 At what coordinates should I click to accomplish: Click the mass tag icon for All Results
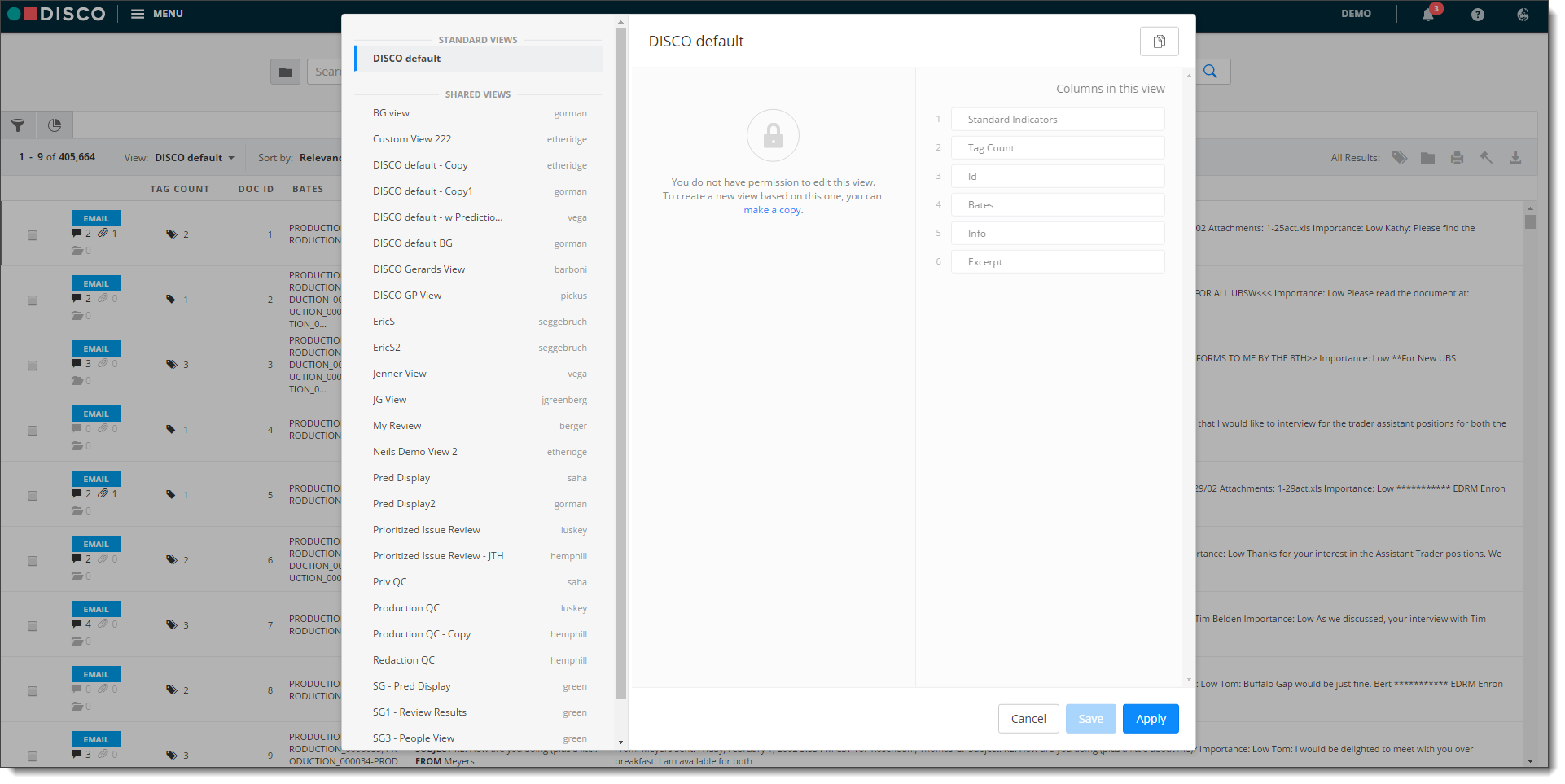1400,158
